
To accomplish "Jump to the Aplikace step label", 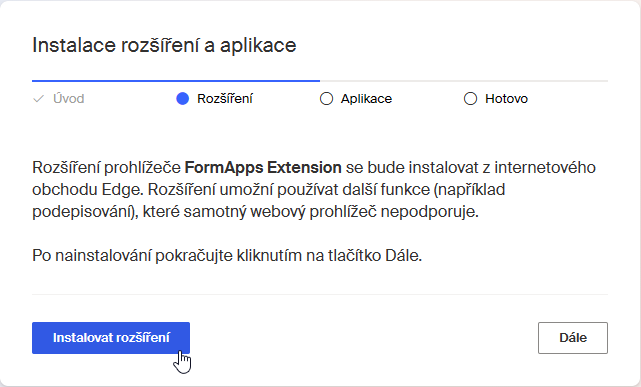I will [366, 98].
